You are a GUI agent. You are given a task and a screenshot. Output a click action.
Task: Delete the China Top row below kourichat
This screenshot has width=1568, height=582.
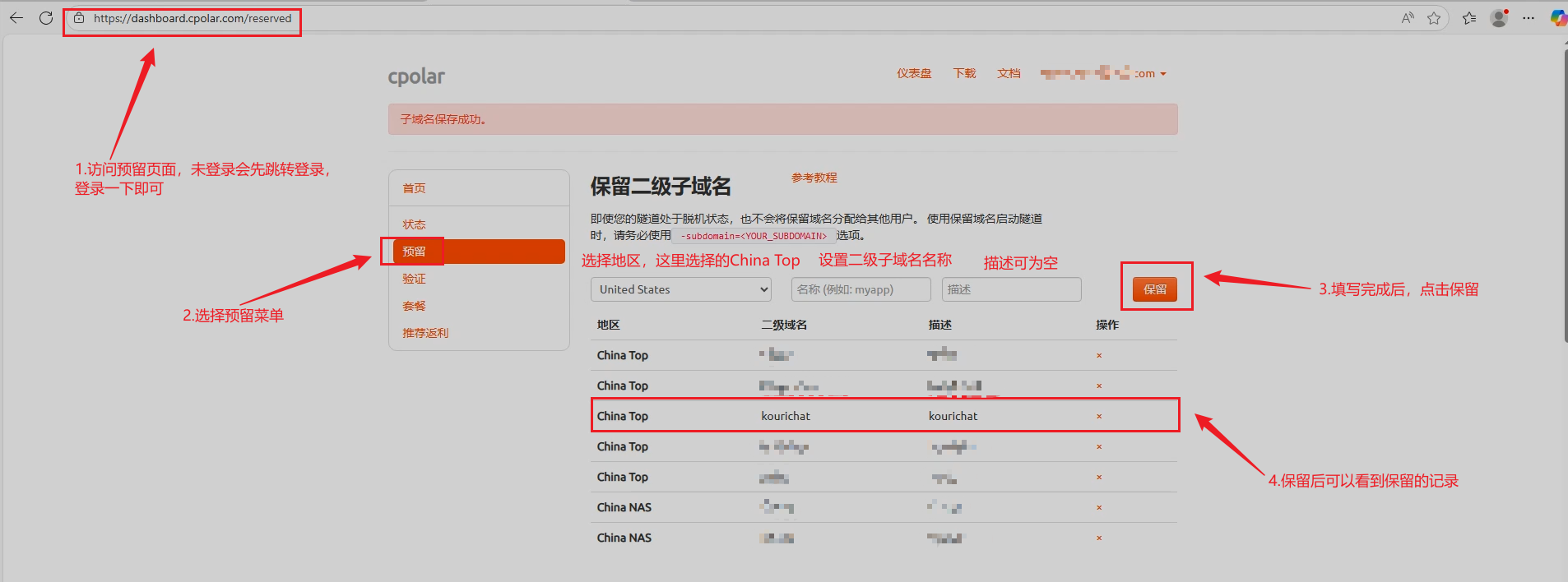pyautogui.click(x=1099, y=447)
